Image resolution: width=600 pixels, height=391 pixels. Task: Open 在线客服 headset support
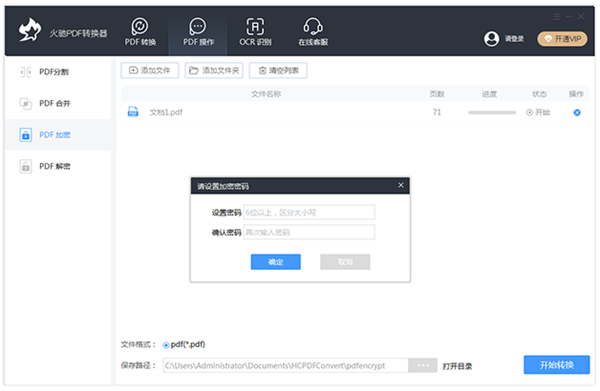(x=313, y=32)
